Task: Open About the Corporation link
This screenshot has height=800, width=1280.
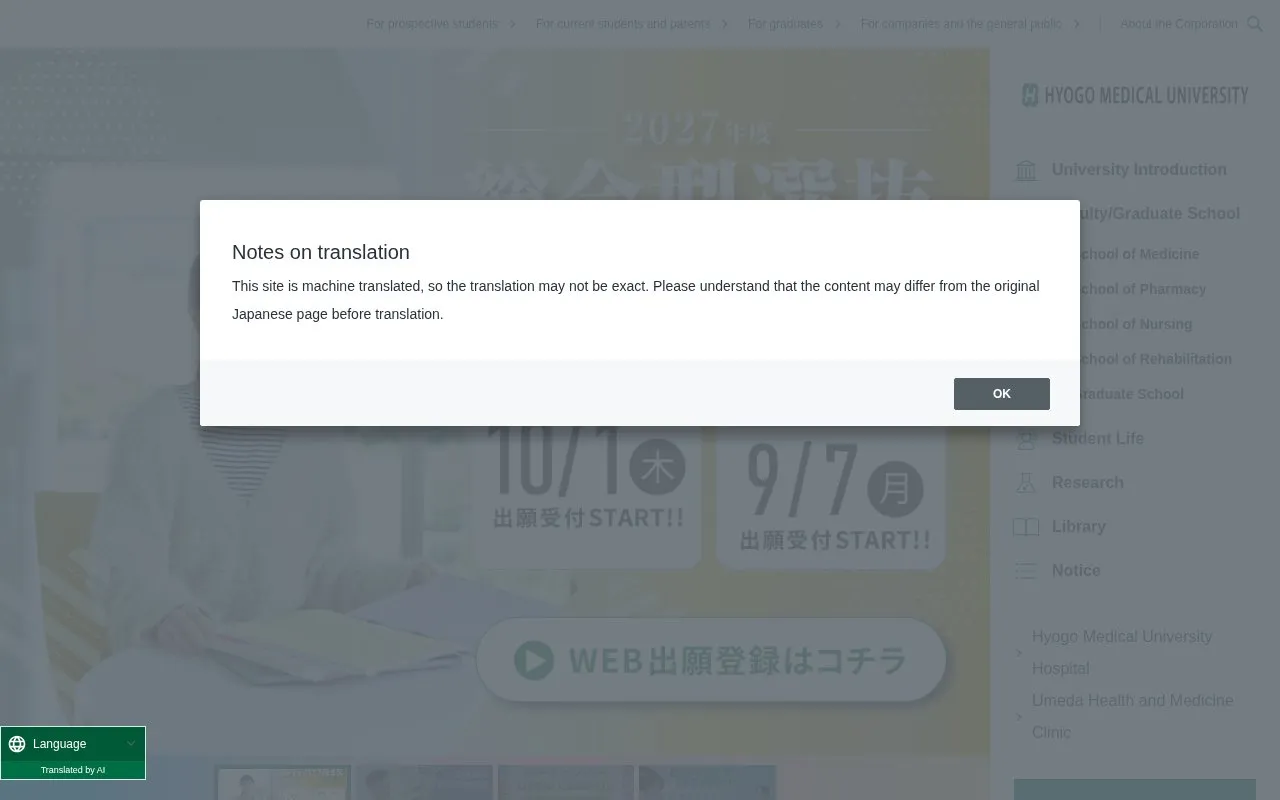Action: click(x=1179, y=24)
